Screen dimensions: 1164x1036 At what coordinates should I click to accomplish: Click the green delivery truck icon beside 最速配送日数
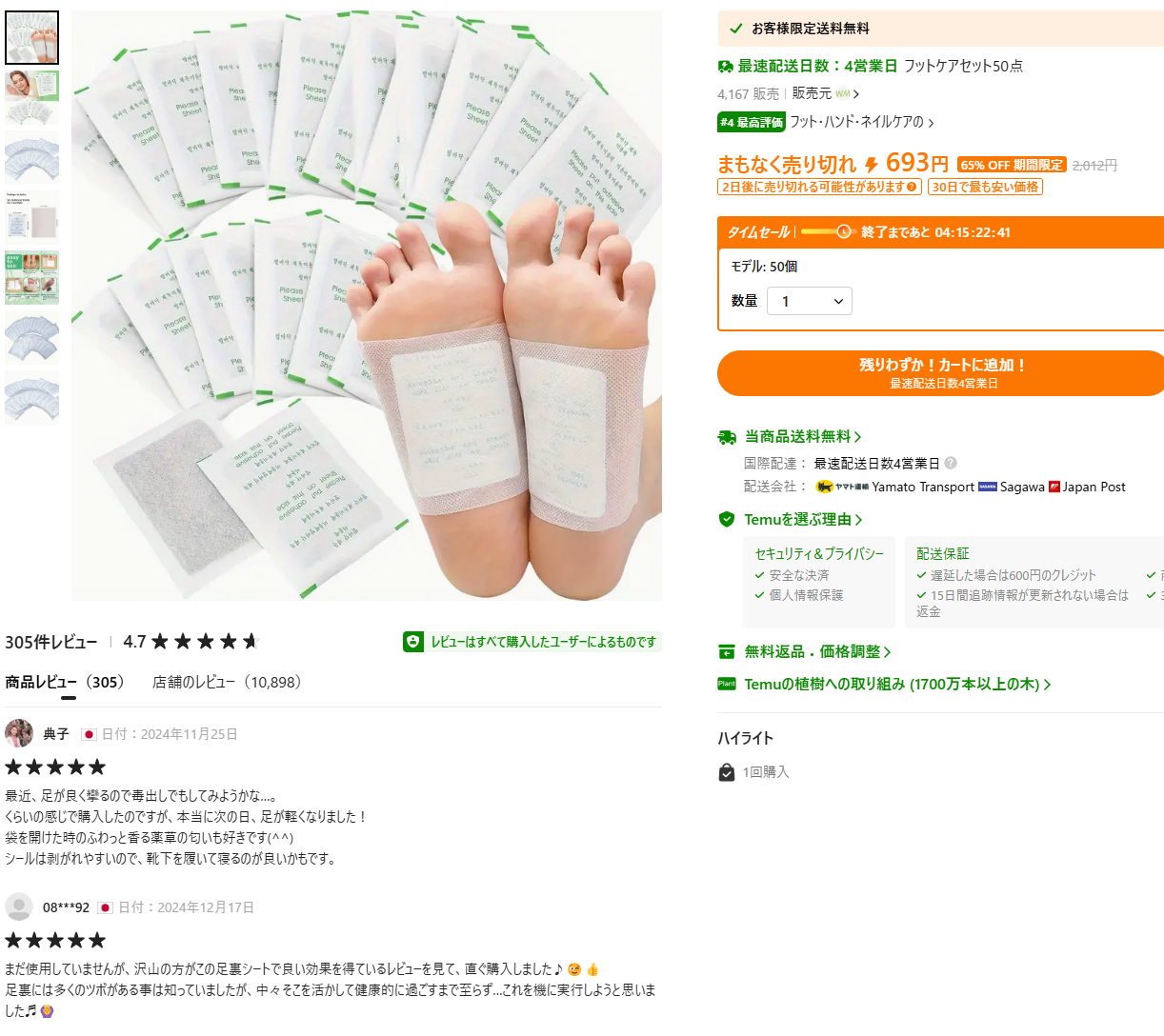pos(725,66)
